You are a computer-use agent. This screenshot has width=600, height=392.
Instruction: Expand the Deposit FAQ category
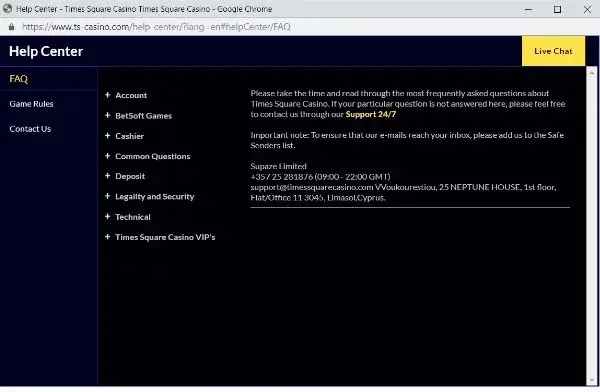point(130,176)
